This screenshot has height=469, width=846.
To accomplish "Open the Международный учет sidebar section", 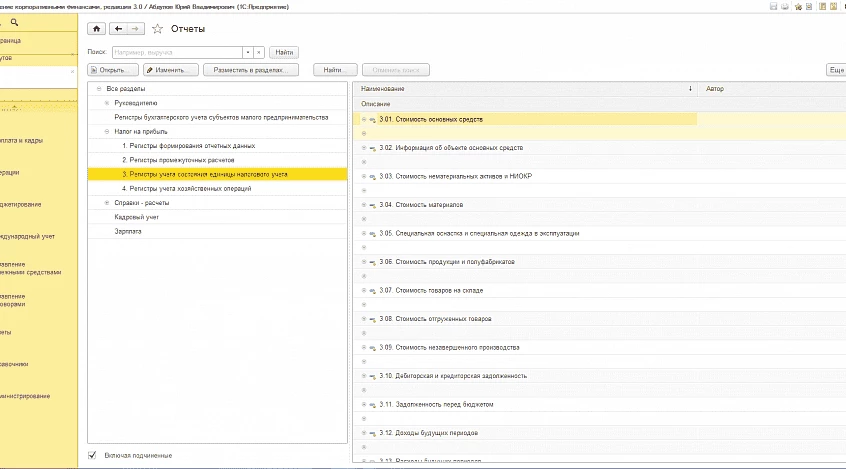I will 28,236.
